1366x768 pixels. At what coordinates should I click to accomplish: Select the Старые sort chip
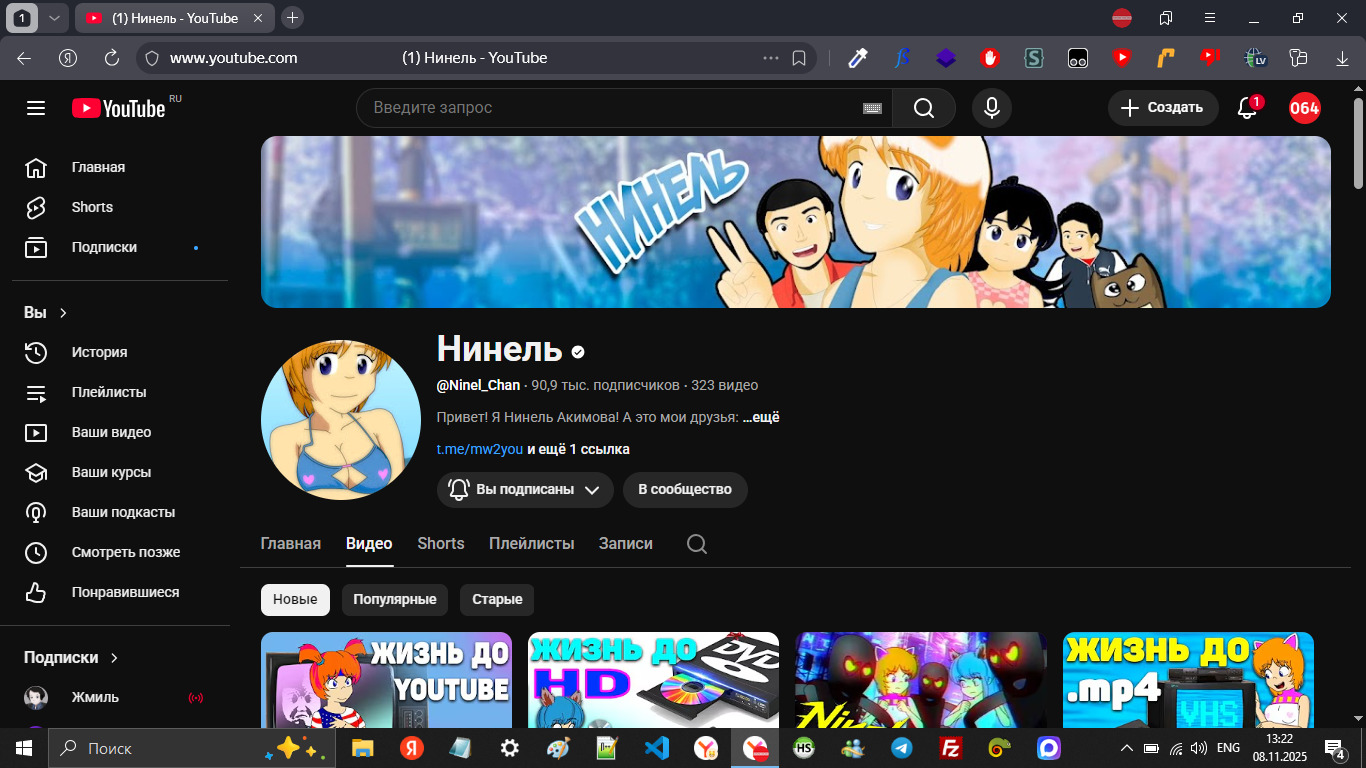coord(497,600)
